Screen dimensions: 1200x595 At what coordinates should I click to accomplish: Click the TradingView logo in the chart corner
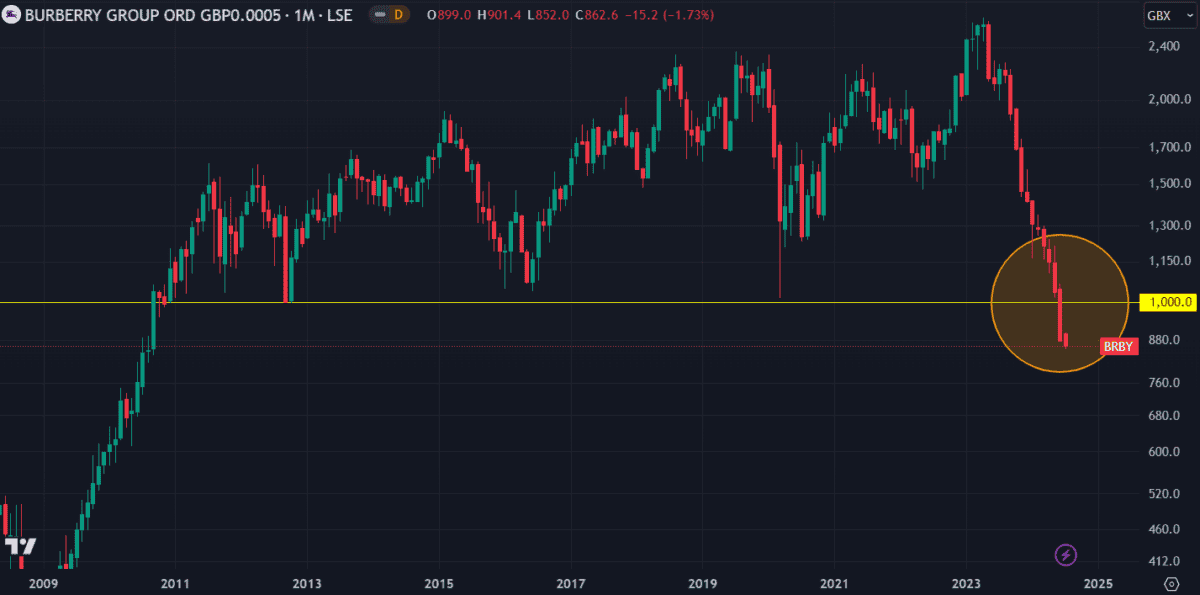(20, 547)
